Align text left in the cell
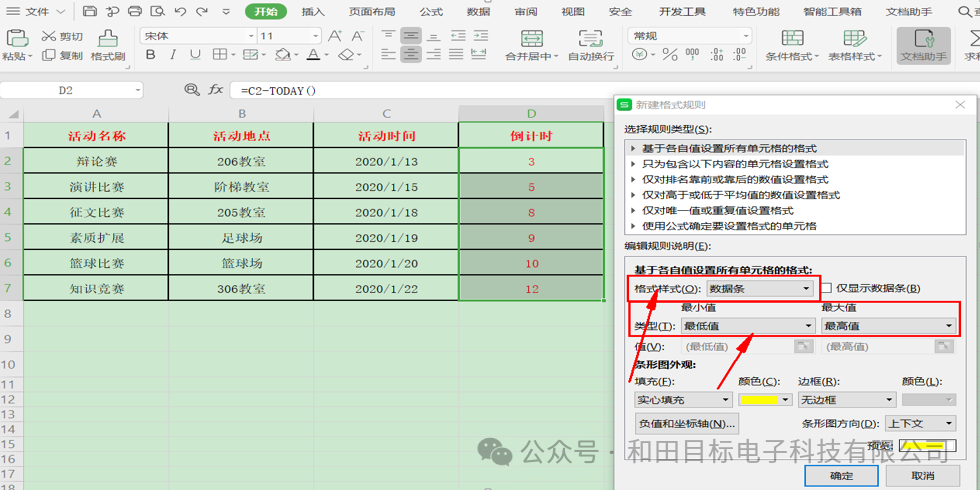 (x=388, y=55)
